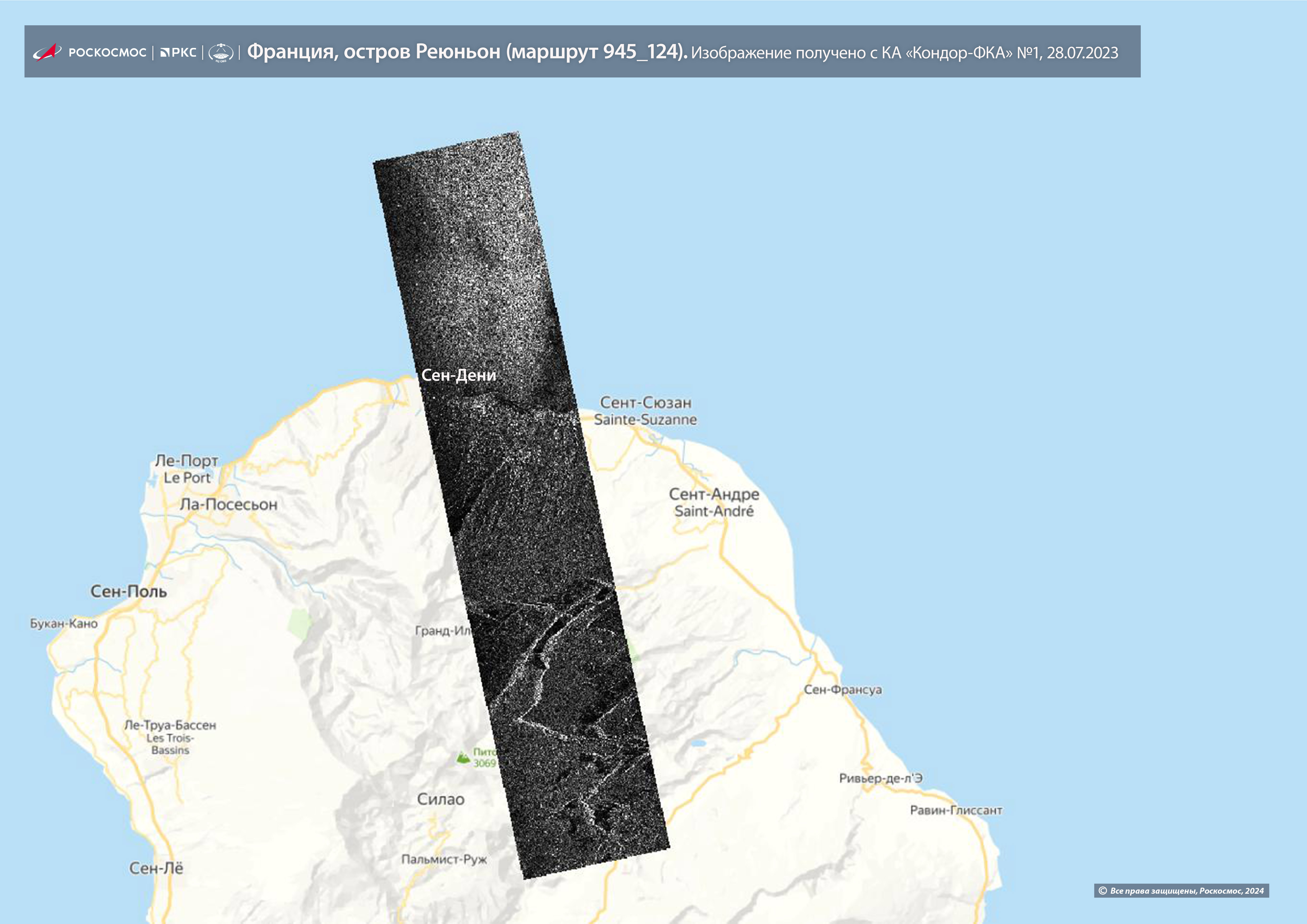
Task: Click the Ле-Порт Le Port label
Action: [x=187, y=468]
